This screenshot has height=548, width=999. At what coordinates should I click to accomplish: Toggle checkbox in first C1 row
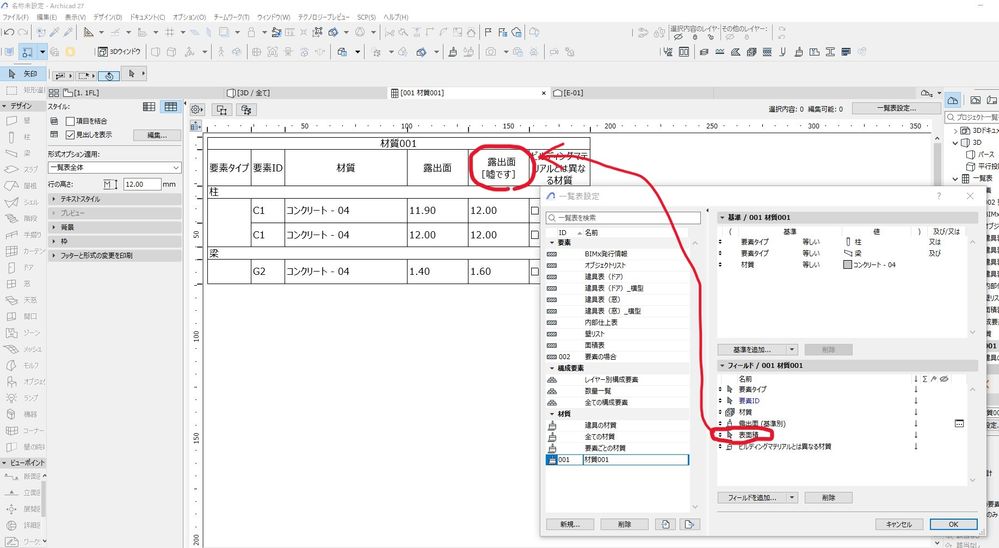pos(534,211)
